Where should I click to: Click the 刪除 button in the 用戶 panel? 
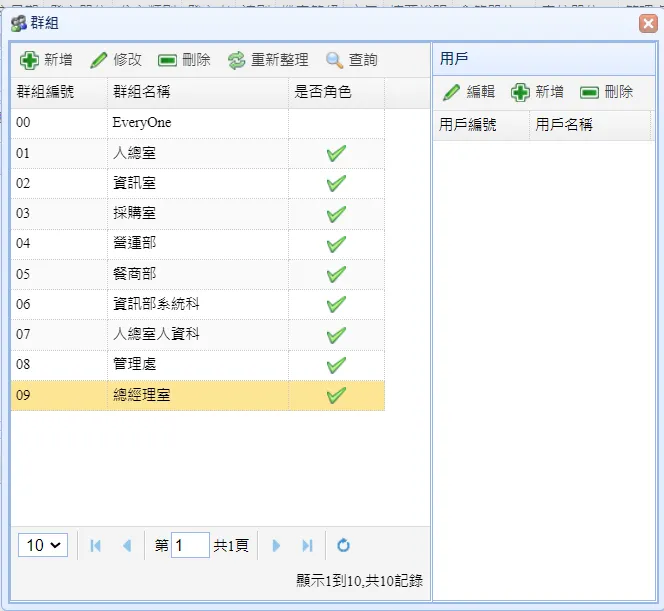(x=606, y=92)
